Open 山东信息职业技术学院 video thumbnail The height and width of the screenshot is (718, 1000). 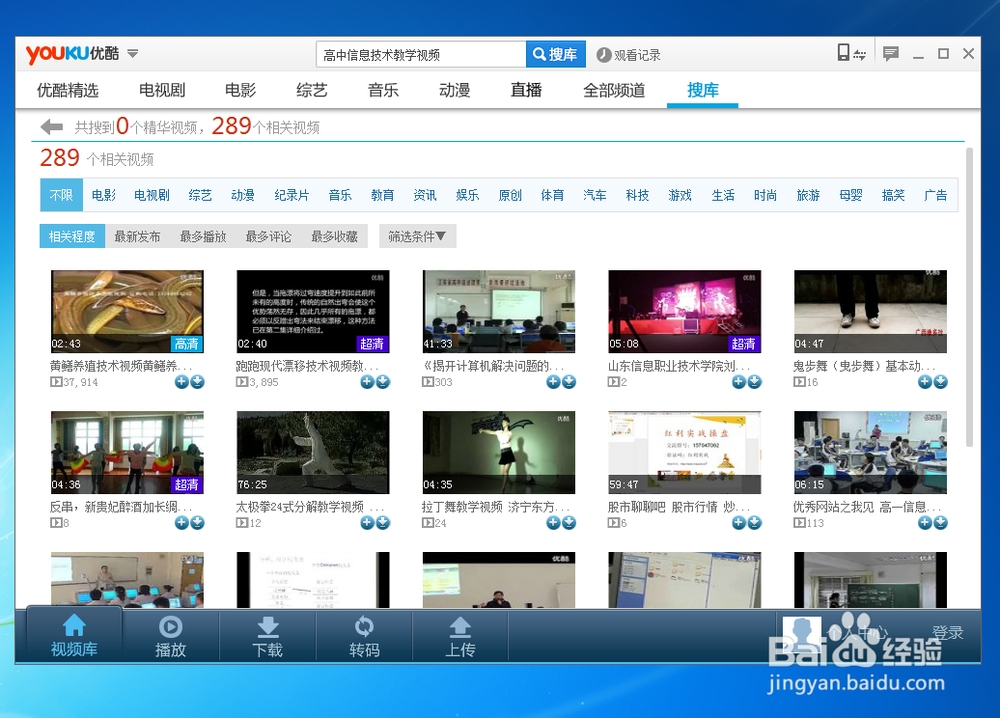coord(684,311)
